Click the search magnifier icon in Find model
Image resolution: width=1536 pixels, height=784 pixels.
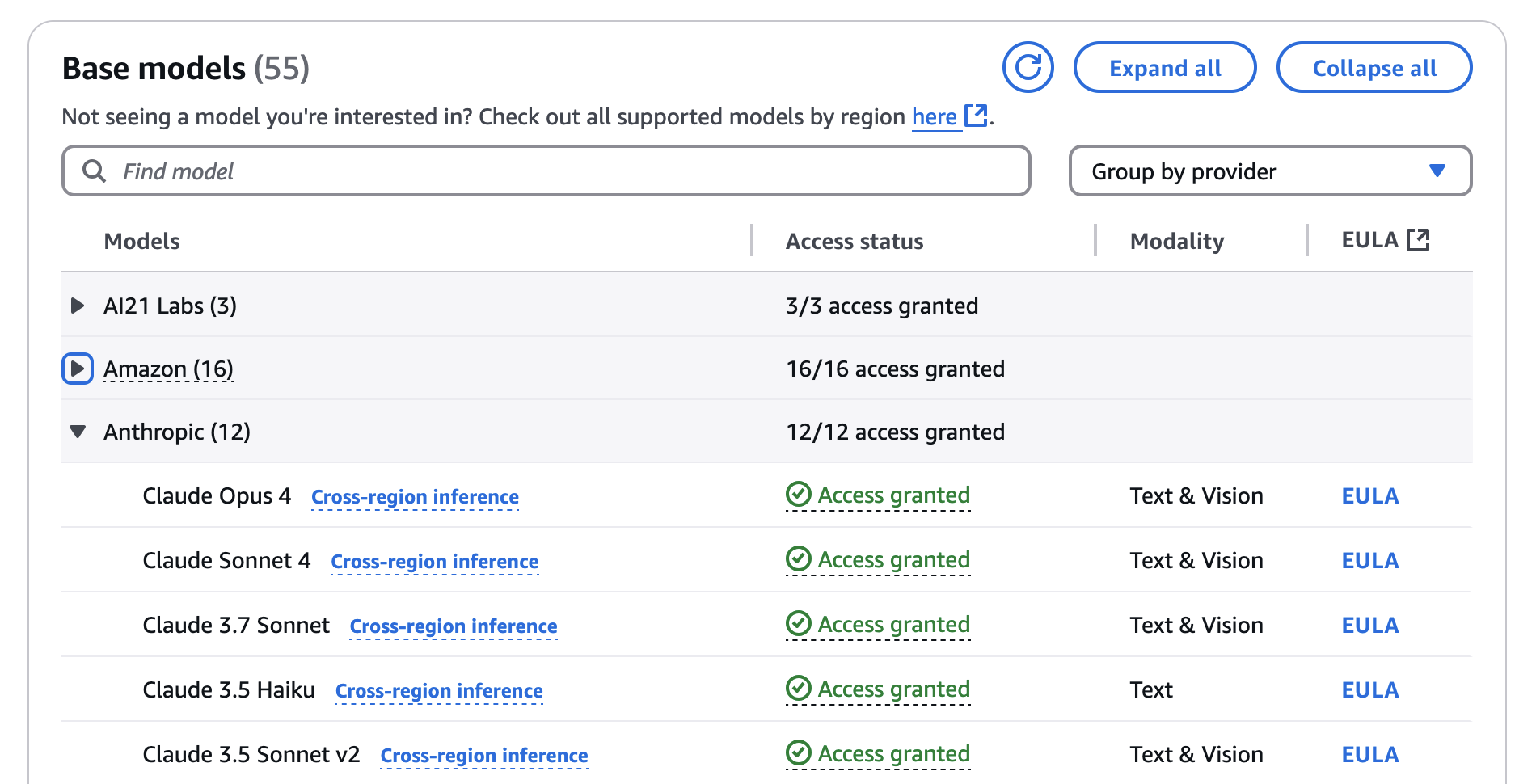tap(95, 171)
